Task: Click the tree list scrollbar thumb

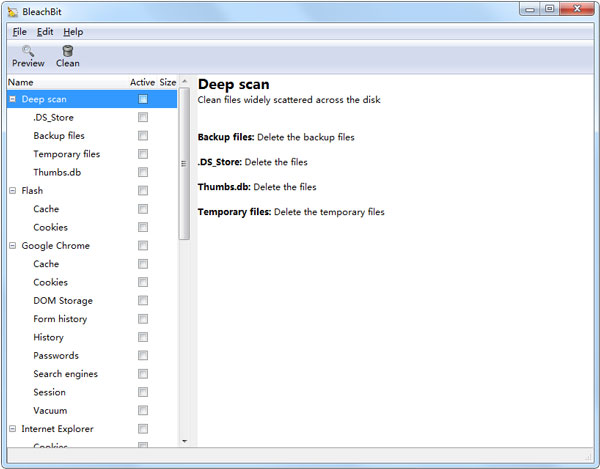Action: [x=184, y=164]
